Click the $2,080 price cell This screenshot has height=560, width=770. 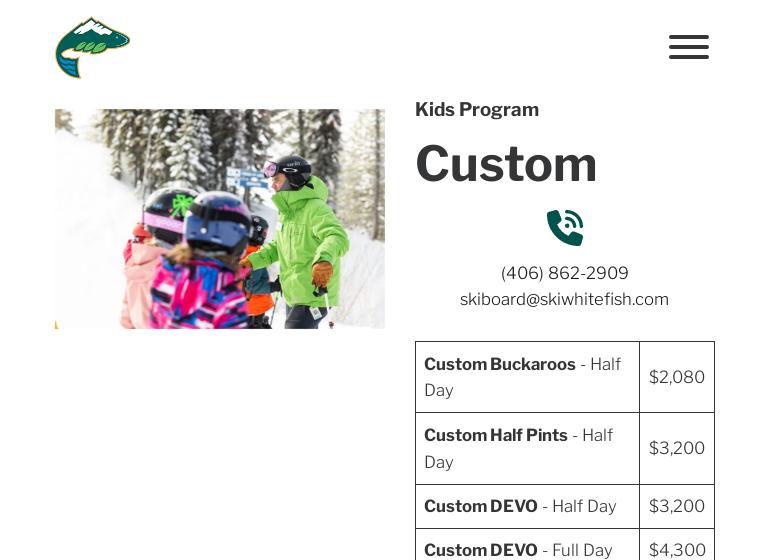pyautogui.click(x=677, y=377)
